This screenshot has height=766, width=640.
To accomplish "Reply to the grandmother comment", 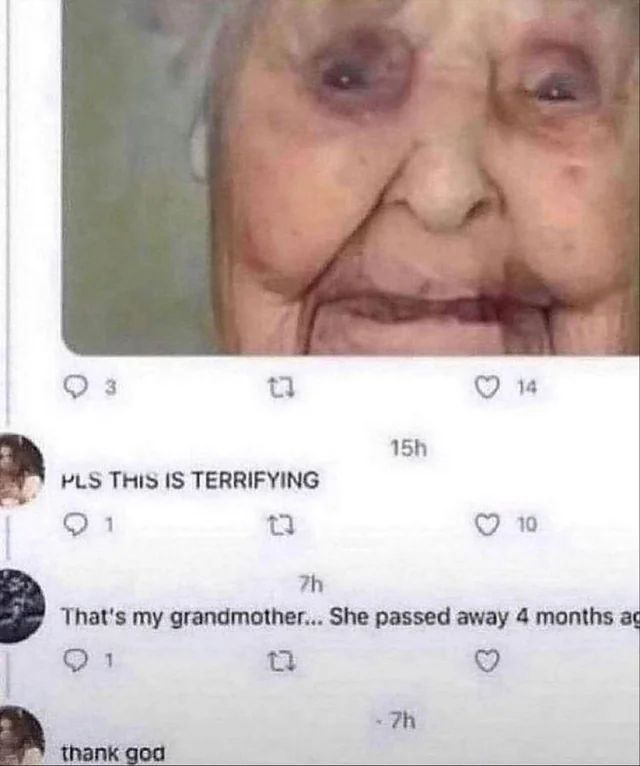I will 74,661.
